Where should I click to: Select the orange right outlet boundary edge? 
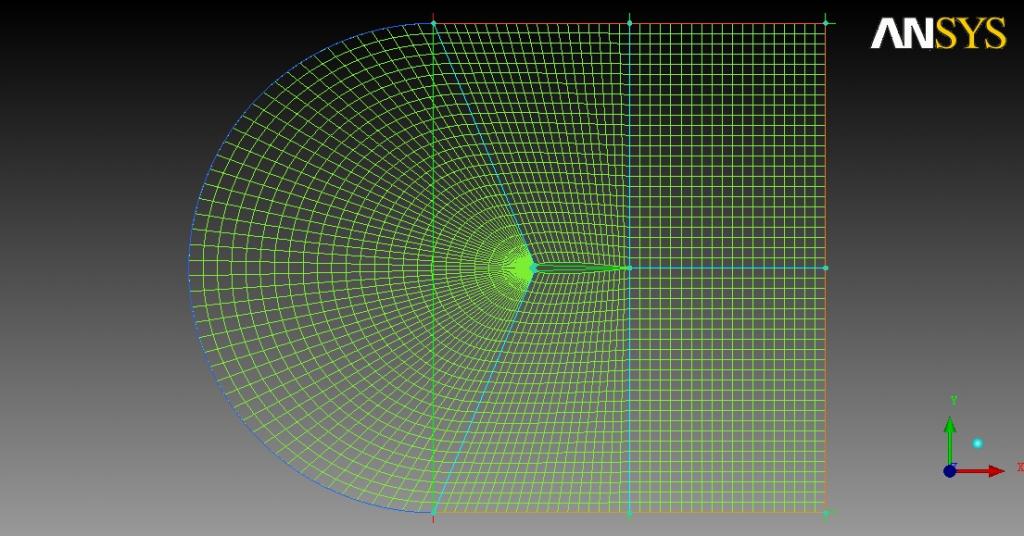pyautogui.click(x=825, y=268)
